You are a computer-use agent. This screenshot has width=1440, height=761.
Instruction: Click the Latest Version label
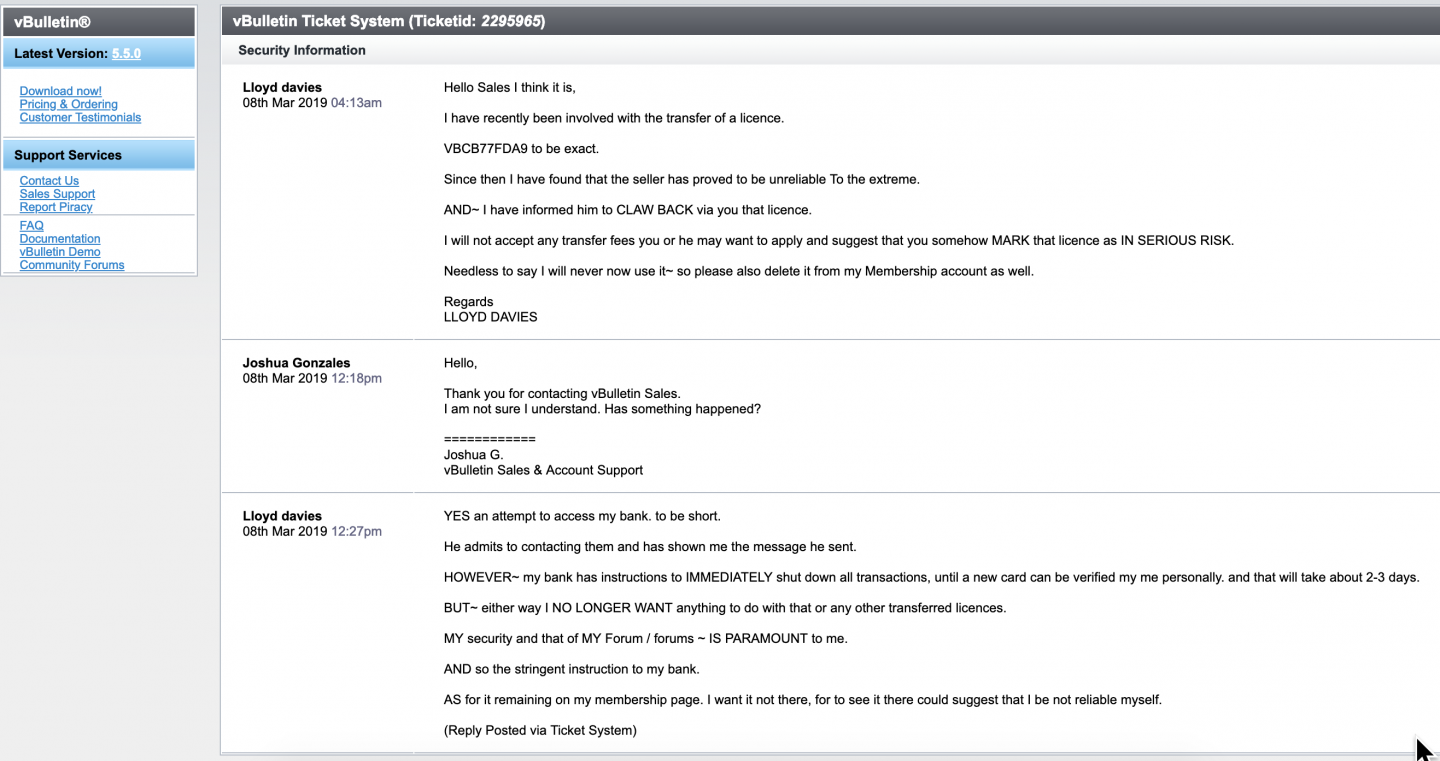click(61, 54)
